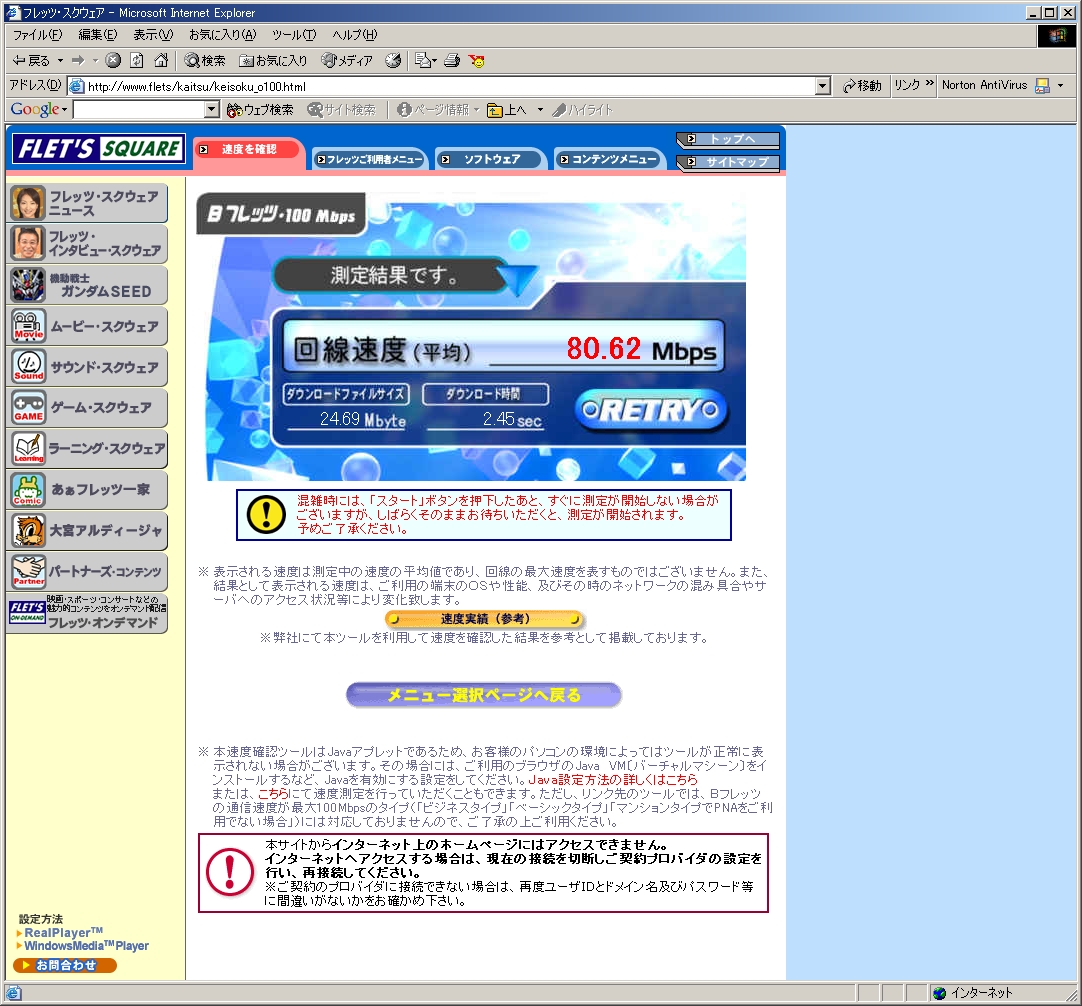The image size is (1082, 1006).
Task: Click the 移動 (Go) button
Action: (862, 86)
